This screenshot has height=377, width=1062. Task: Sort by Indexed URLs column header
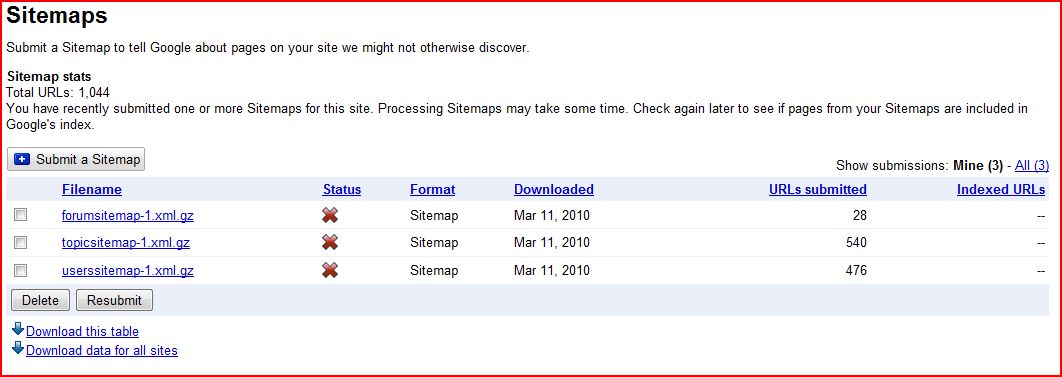point(1000,190)
